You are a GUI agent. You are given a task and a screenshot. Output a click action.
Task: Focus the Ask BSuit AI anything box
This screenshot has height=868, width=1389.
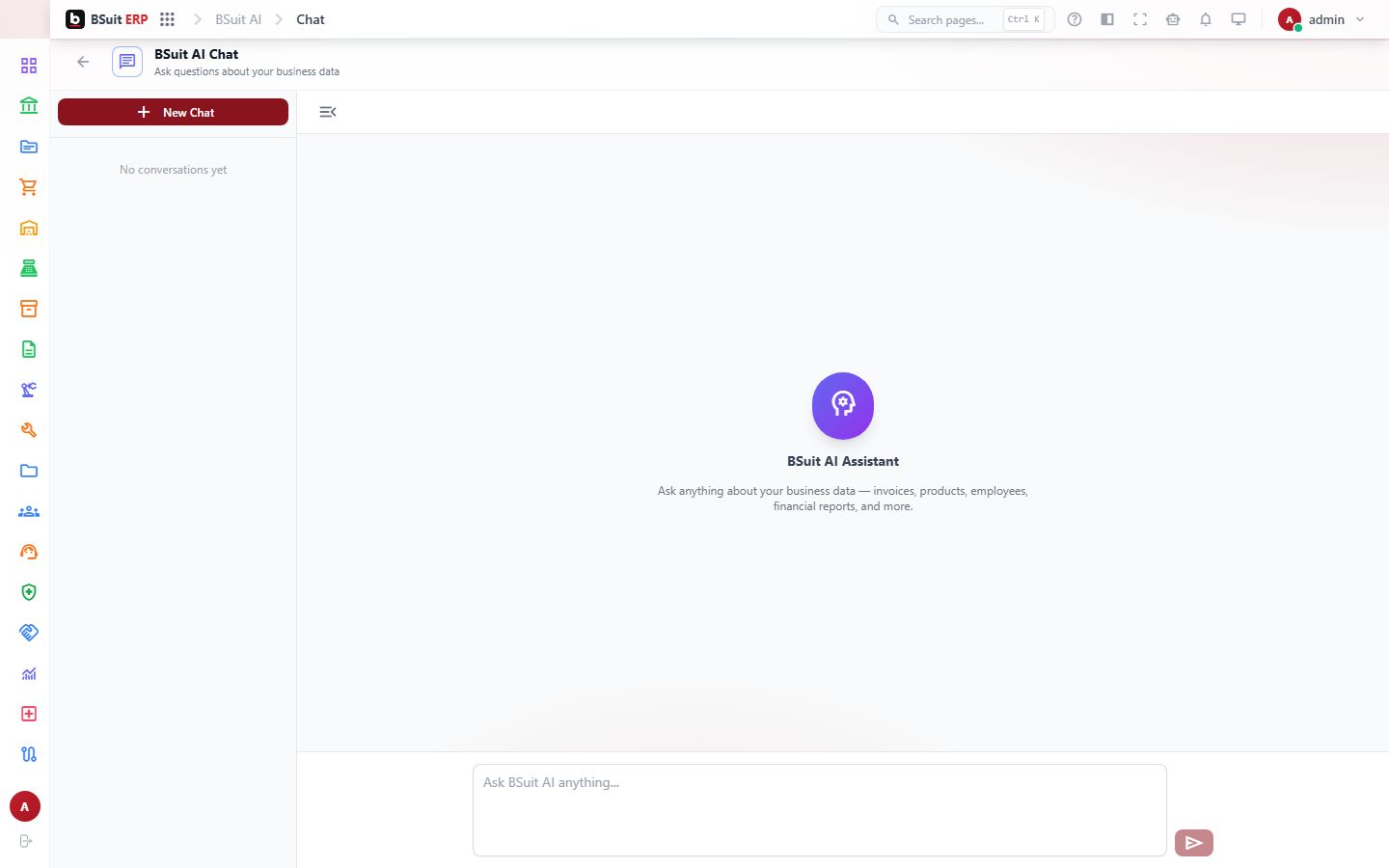coord(820,810)
